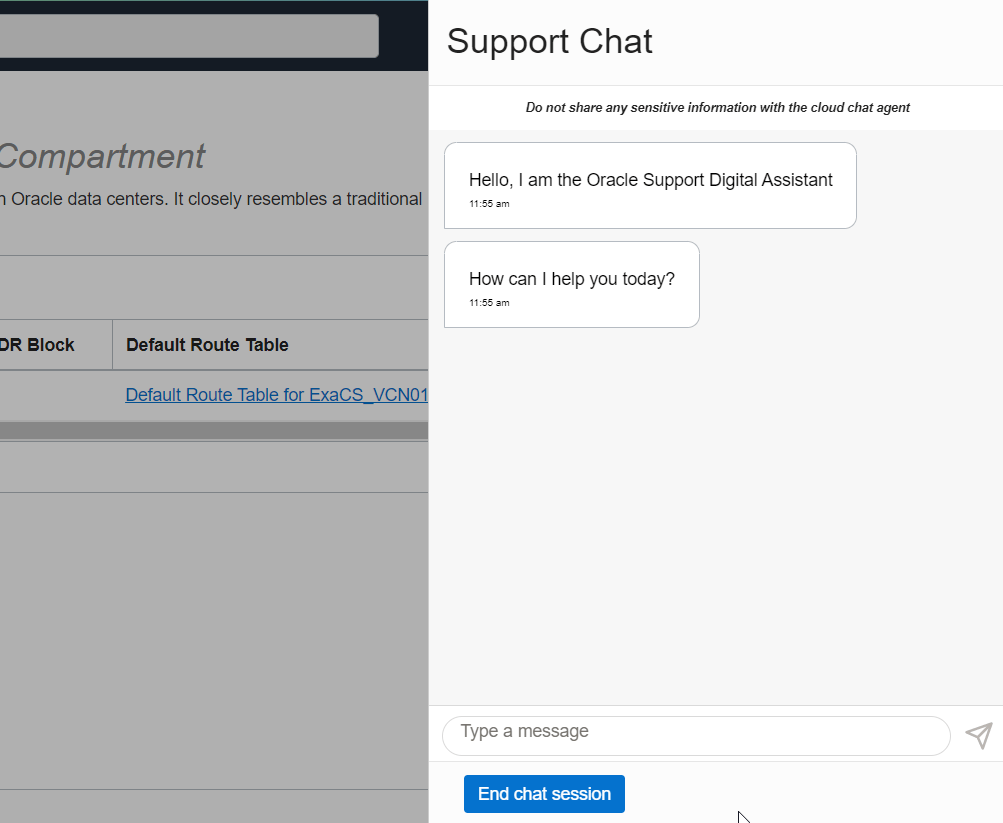
Task: Select the Oracle data centers description text
Action: click(210, 198)
